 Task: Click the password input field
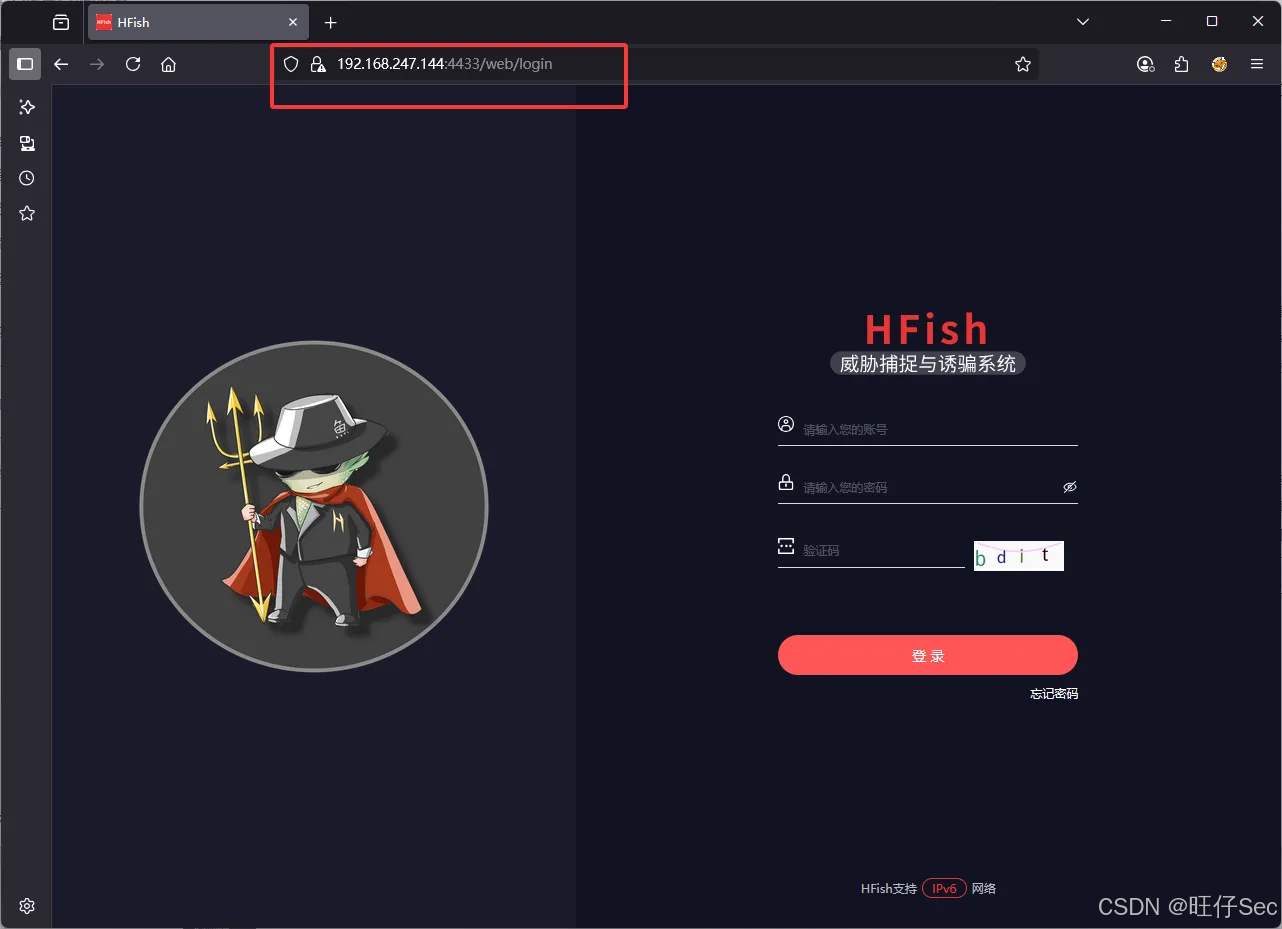coord(930,487)
